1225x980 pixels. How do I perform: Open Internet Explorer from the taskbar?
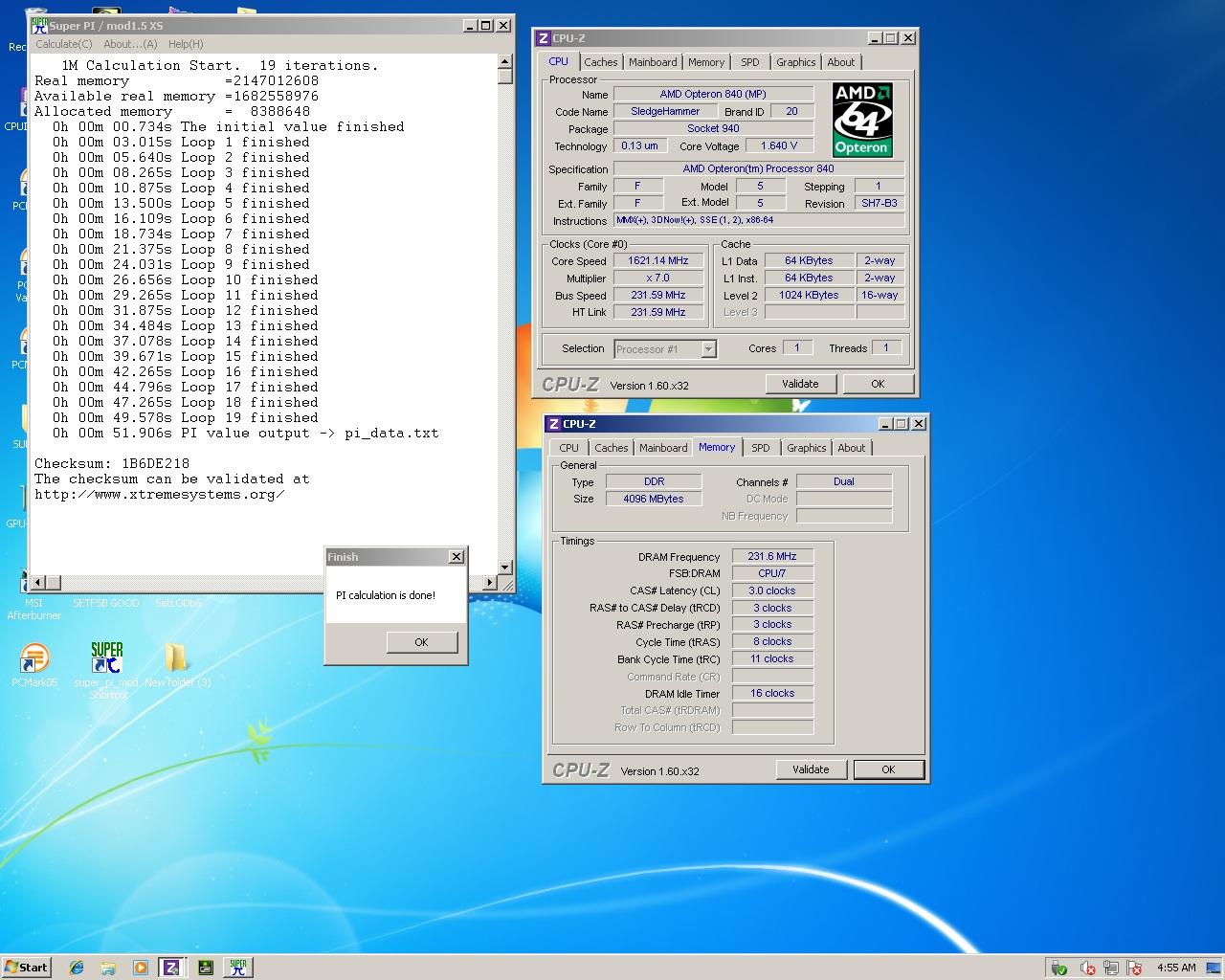77,968
